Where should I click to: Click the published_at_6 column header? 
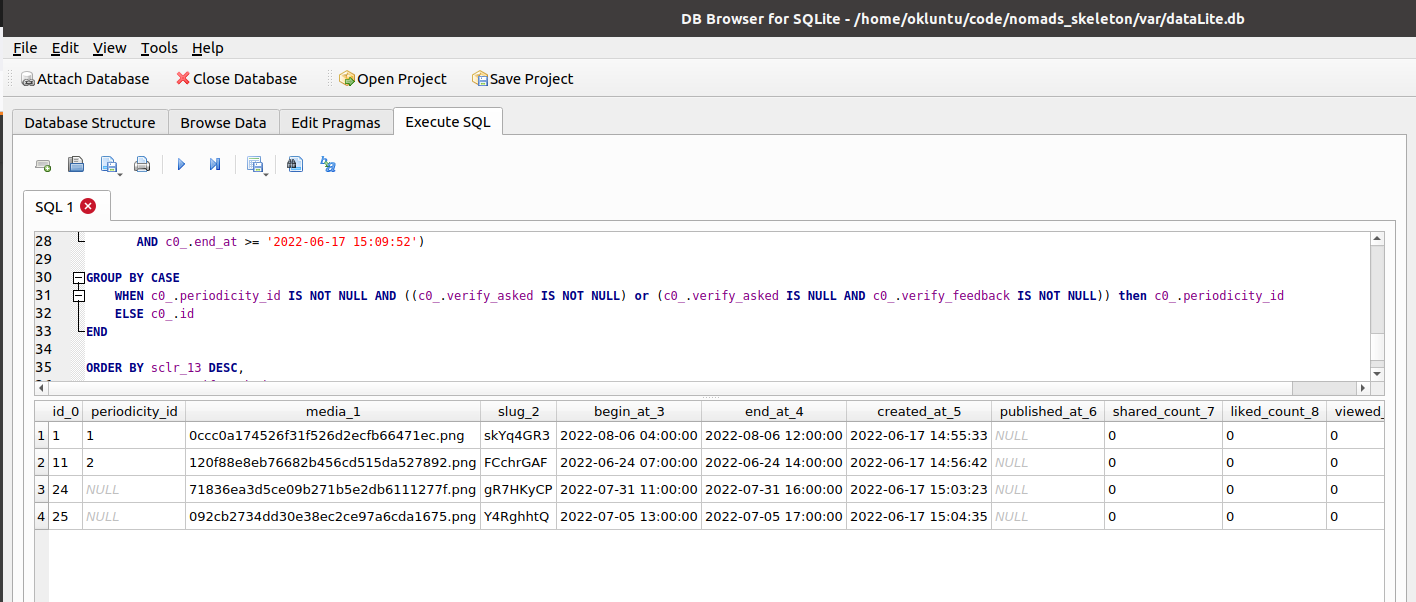tap(1048, 411)
